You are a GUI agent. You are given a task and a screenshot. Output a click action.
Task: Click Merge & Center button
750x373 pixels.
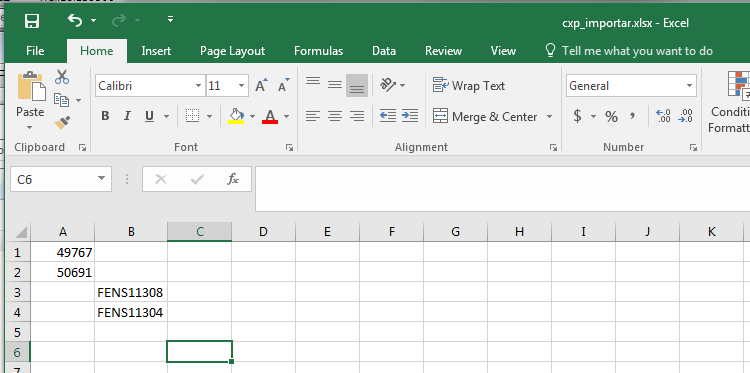485,117
